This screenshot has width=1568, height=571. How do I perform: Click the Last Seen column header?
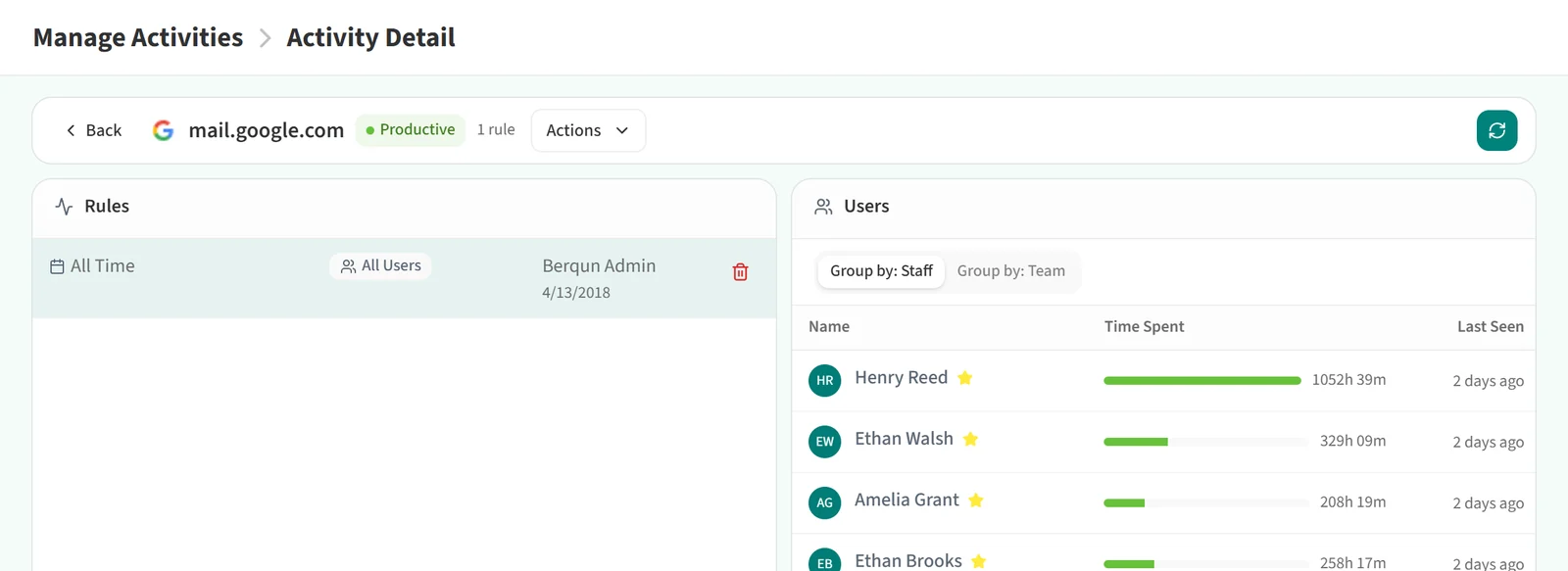coord(1490,326)
